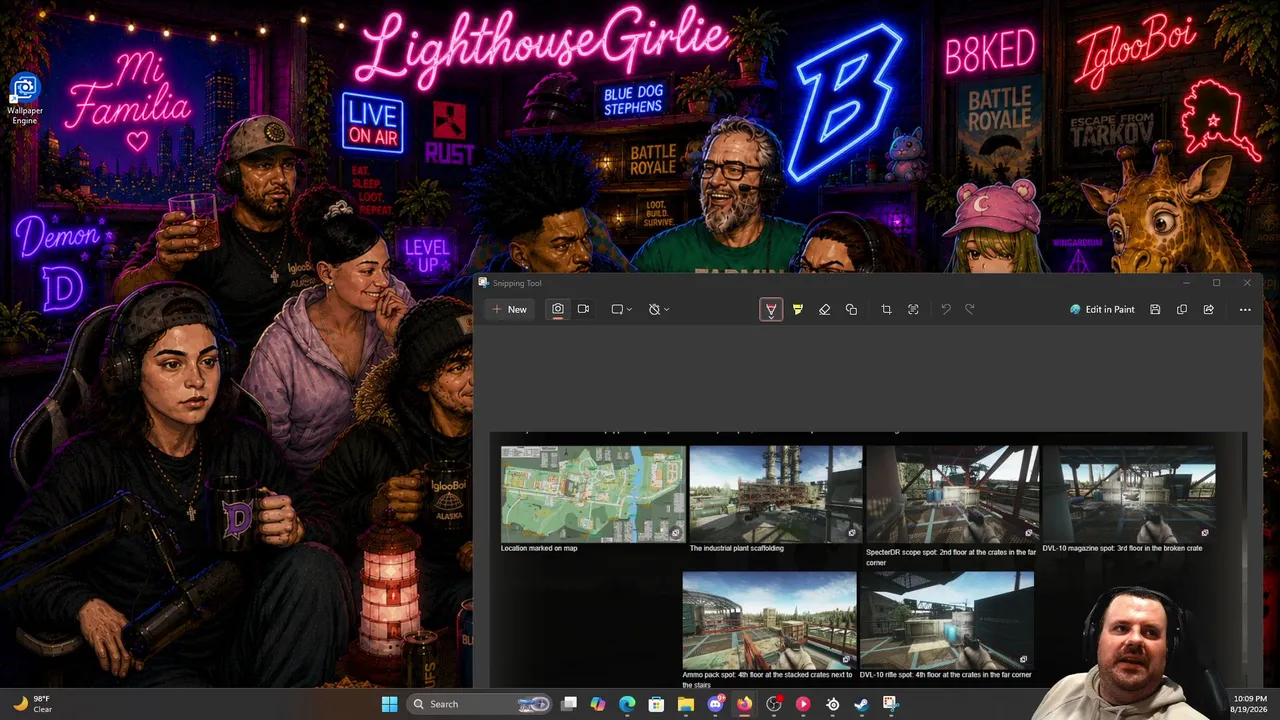Click the DVL-10 magazine spot thumbnail
1280x720 pixels.
1129,494
